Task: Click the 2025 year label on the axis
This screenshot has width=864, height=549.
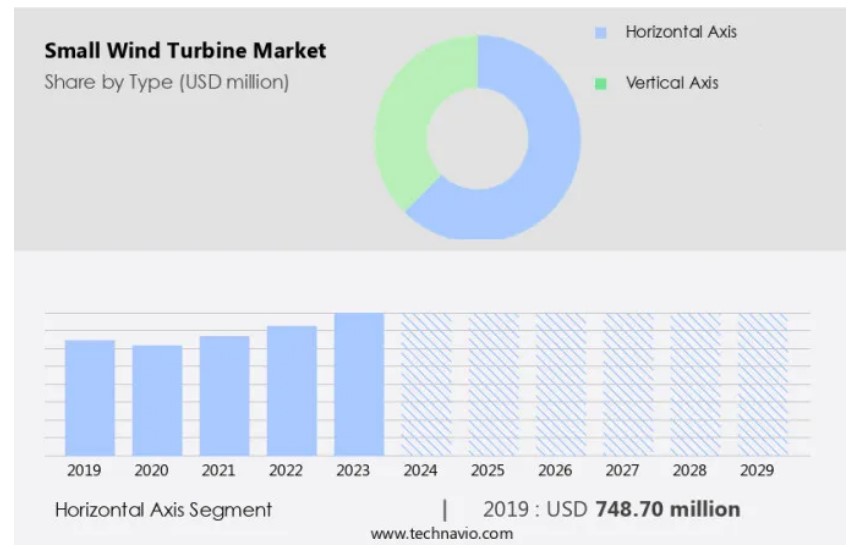Action: (x=487, y=470)
